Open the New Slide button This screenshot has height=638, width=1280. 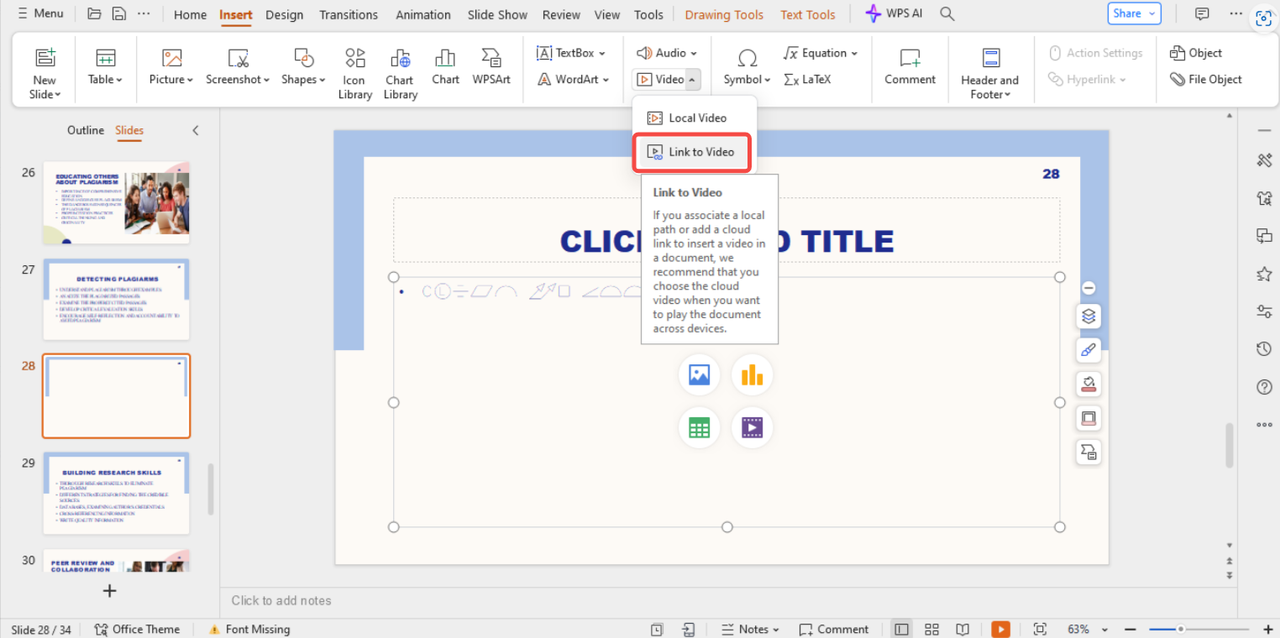coord(45,73)
